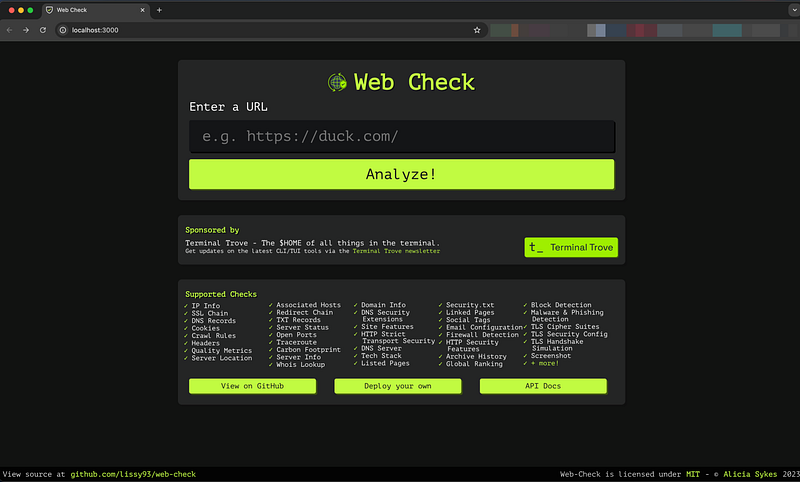Click 'Server Status' check item
This screenshot has height=482, width=800.
click(303, 327)
